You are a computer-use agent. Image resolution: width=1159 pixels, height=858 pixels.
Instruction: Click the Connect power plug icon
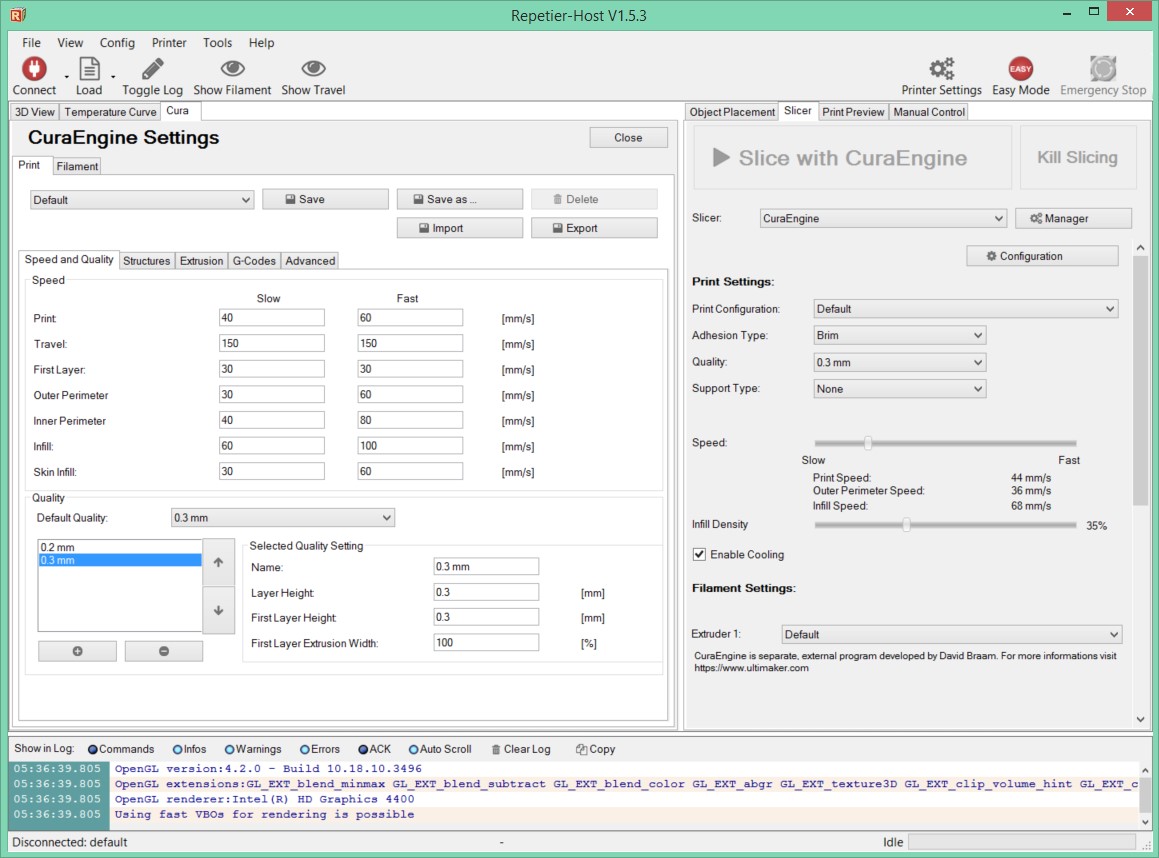point(34,69)
